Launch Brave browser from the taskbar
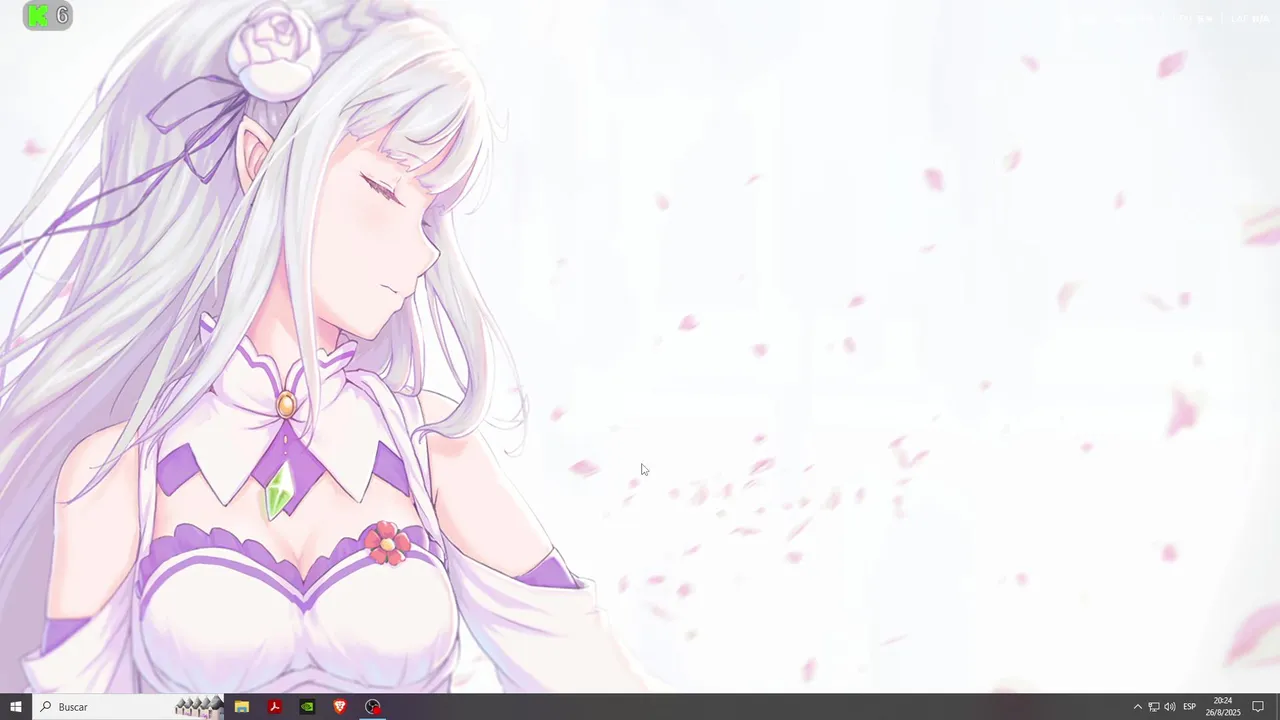 (x=340, y=707)
